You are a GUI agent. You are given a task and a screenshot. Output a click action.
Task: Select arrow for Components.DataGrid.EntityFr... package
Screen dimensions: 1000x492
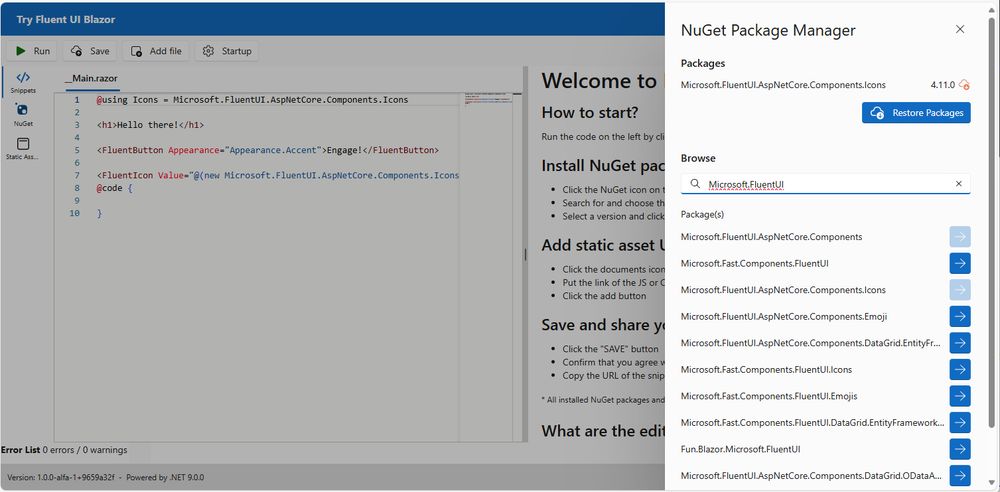960,343
